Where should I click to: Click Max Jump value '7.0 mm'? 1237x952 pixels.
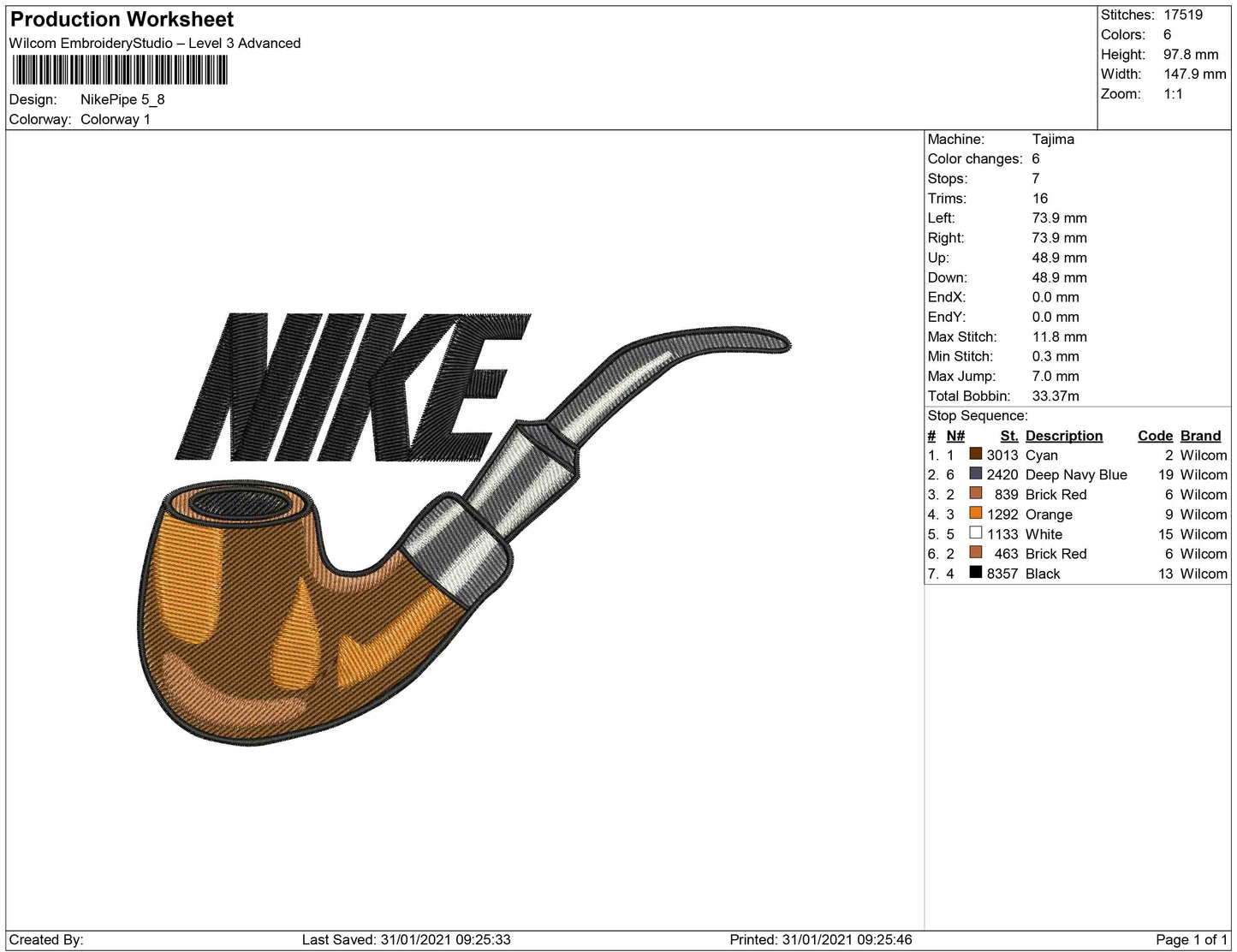click(x=1056, y=376)
